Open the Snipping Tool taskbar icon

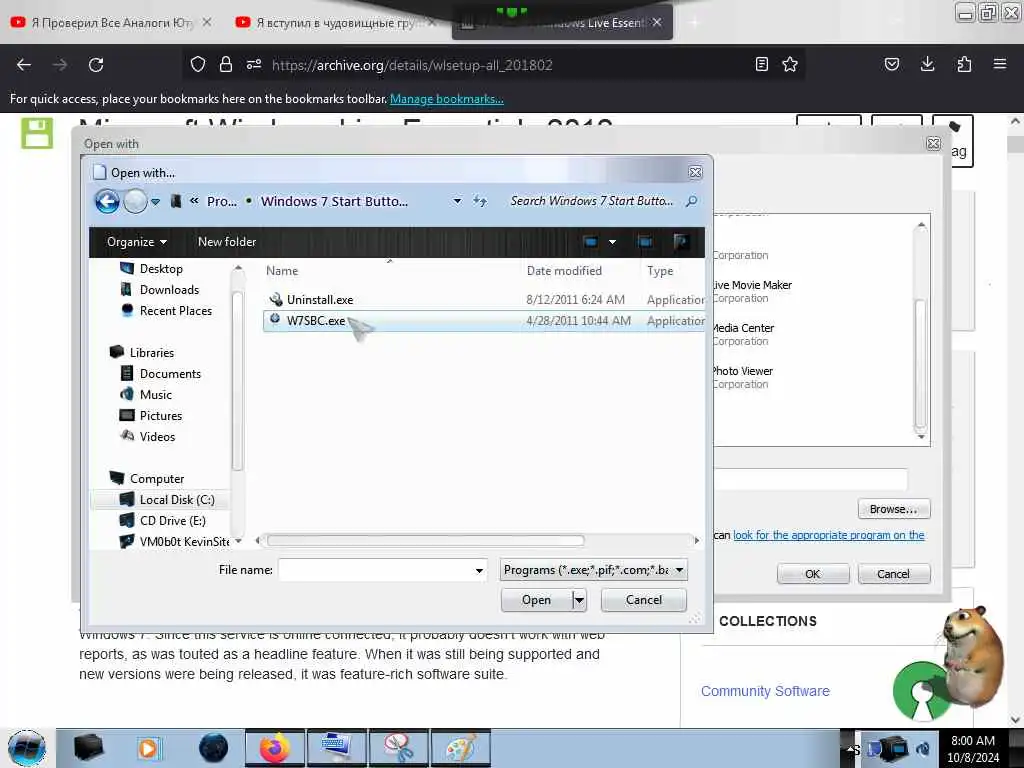398,748
